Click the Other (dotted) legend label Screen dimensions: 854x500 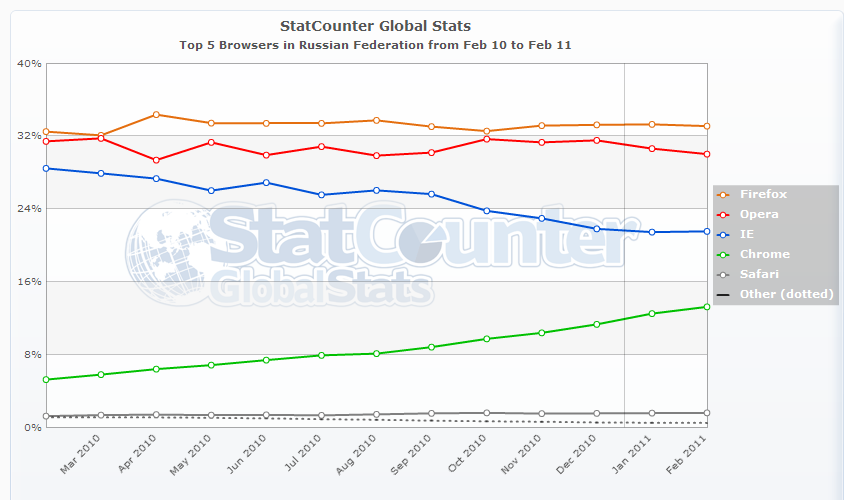787,294
